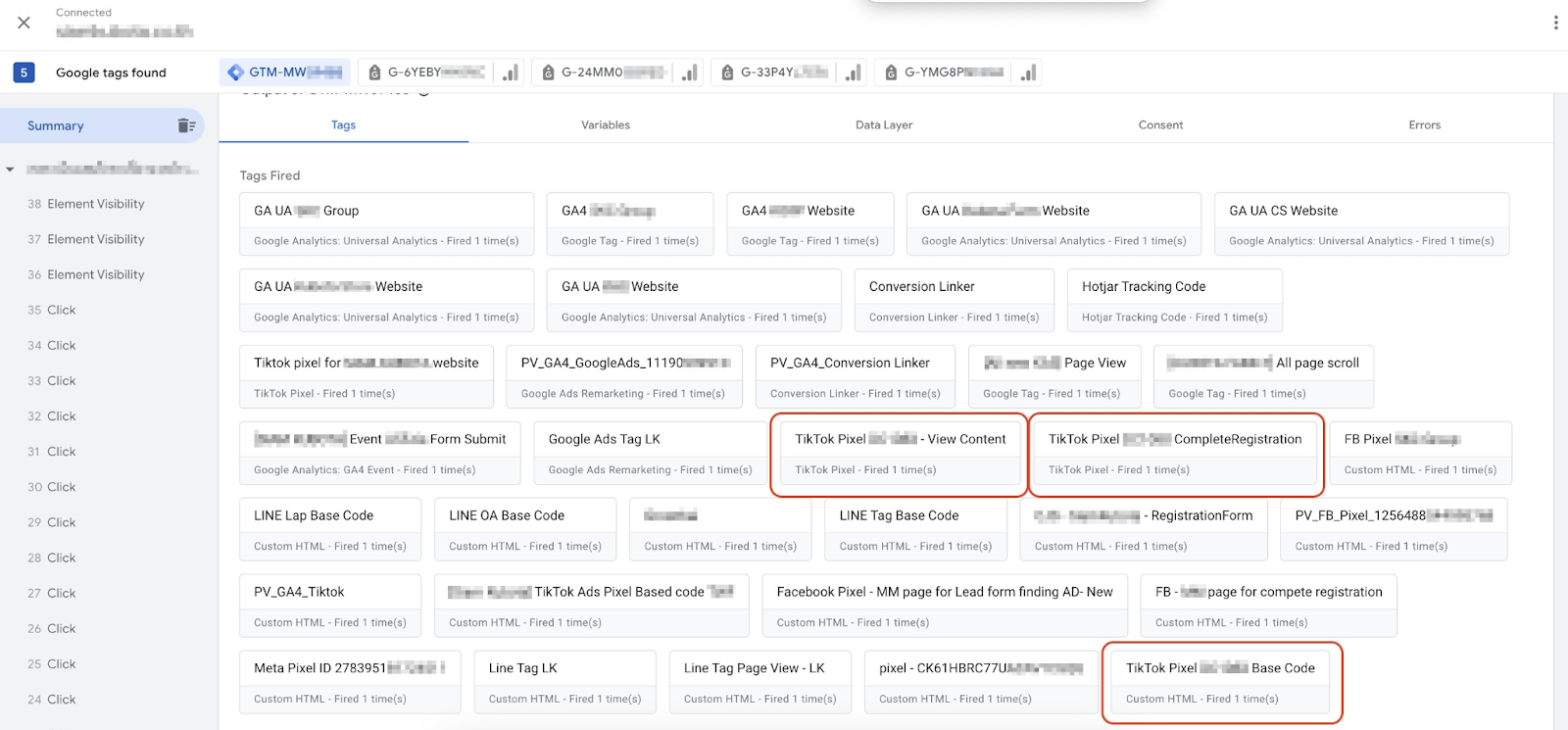Open FB page for compete registration card

pyautogui.click(x=1269, y=607)
